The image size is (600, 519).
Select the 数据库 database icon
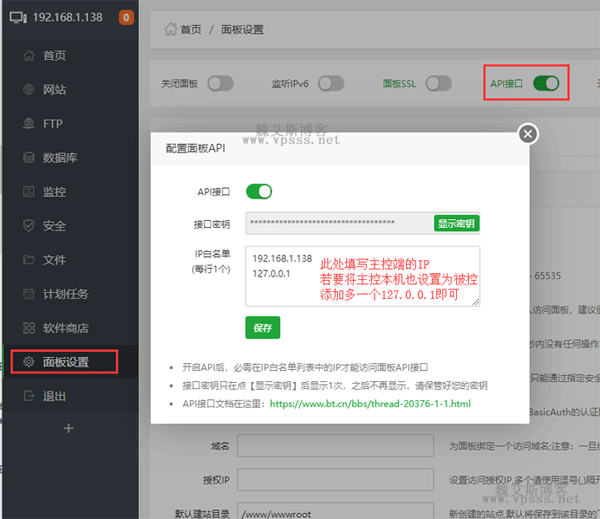point(27,158)
